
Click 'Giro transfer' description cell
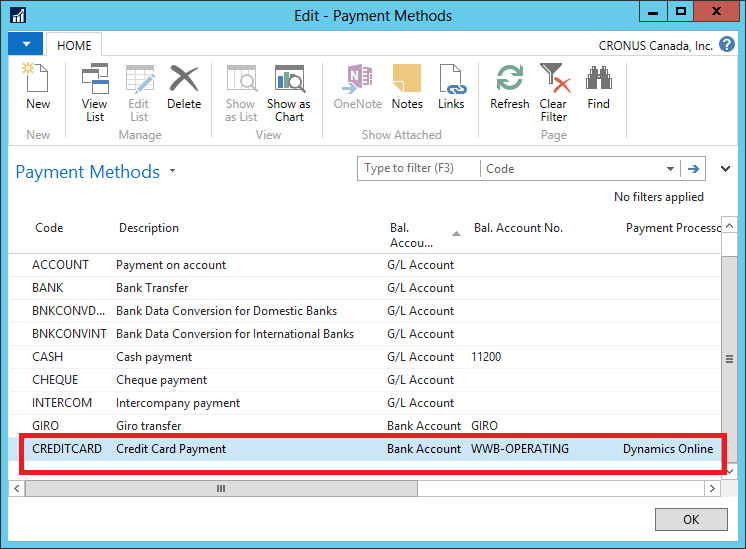click(x=148, y=425)
